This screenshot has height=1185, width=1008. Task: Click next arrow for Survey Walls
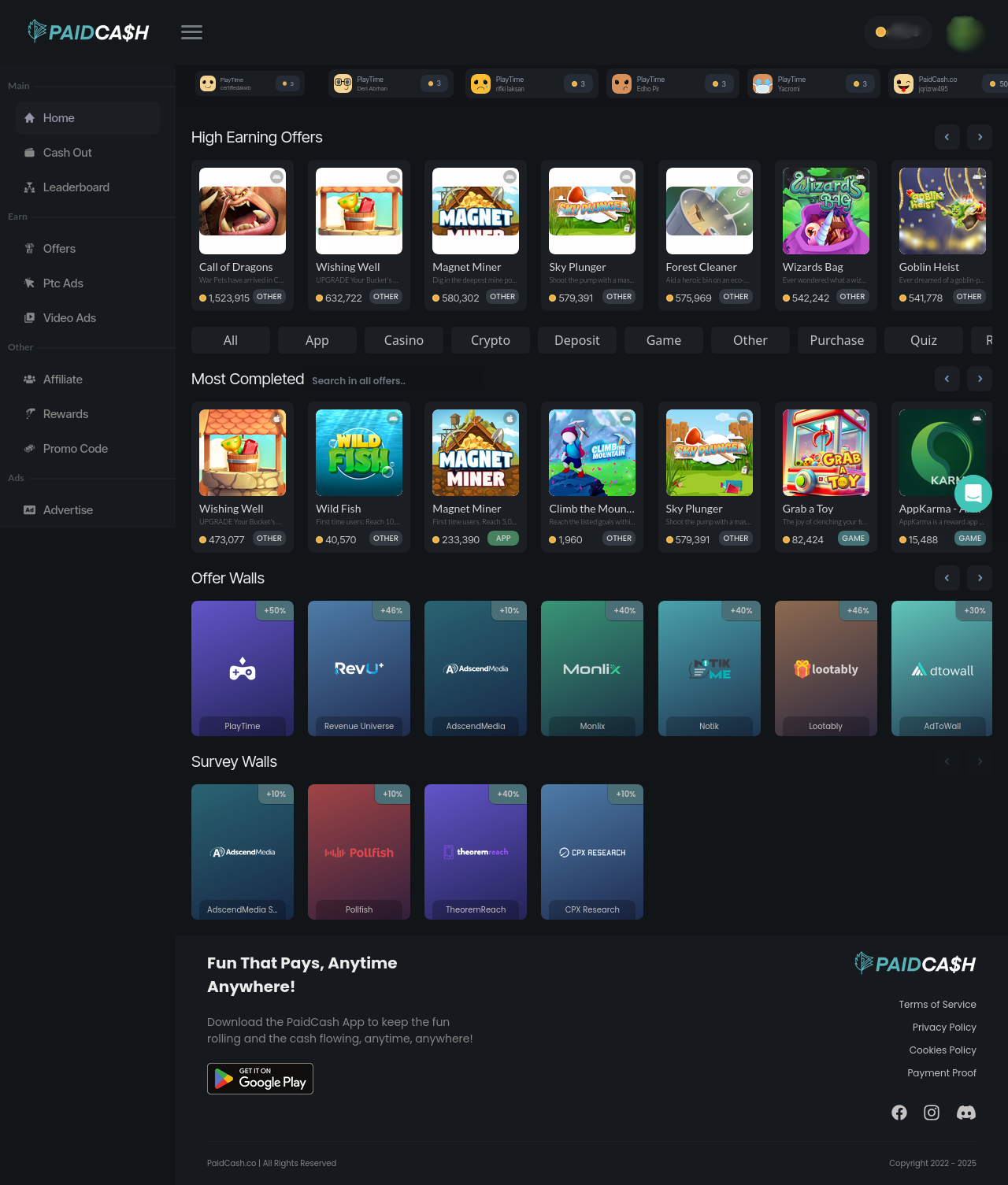coord(980,761)
